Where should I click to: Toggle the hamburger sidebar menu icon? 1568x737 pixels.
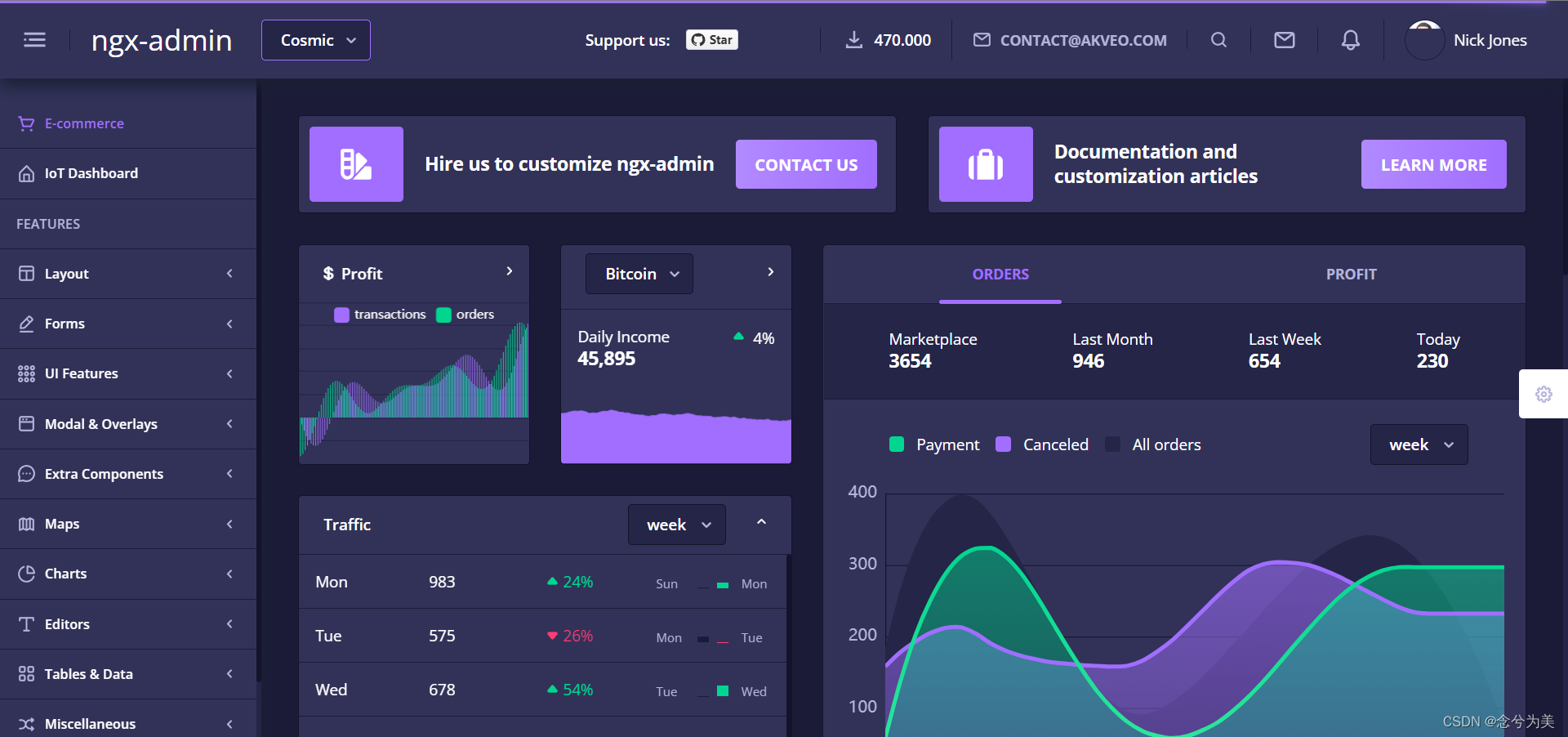pyautogui.click(x=34, y=40)
